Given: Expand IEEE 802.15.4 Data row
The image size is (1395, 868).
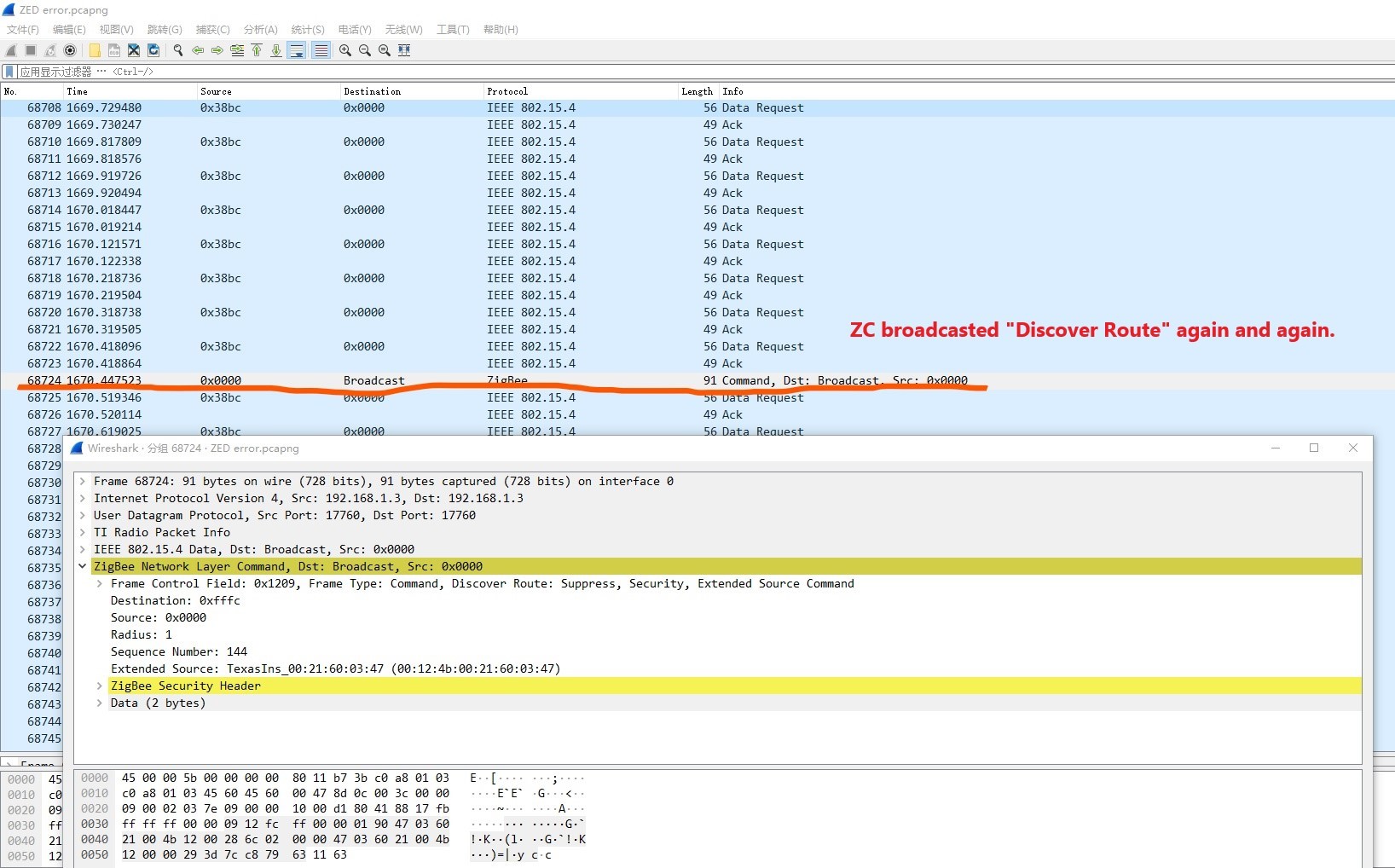Looking at the screenshot, I should [83, 549].
